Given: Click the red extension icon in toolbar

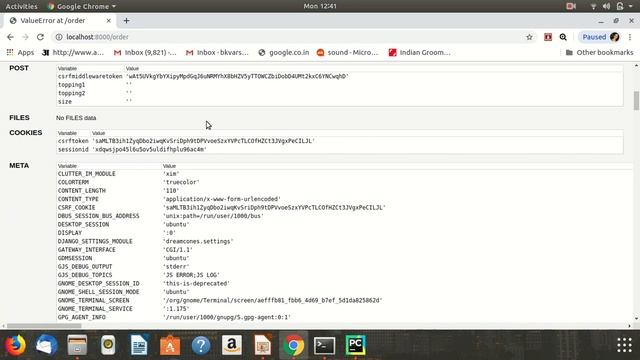Looking at the screenshot, I should tap(548, 37).
